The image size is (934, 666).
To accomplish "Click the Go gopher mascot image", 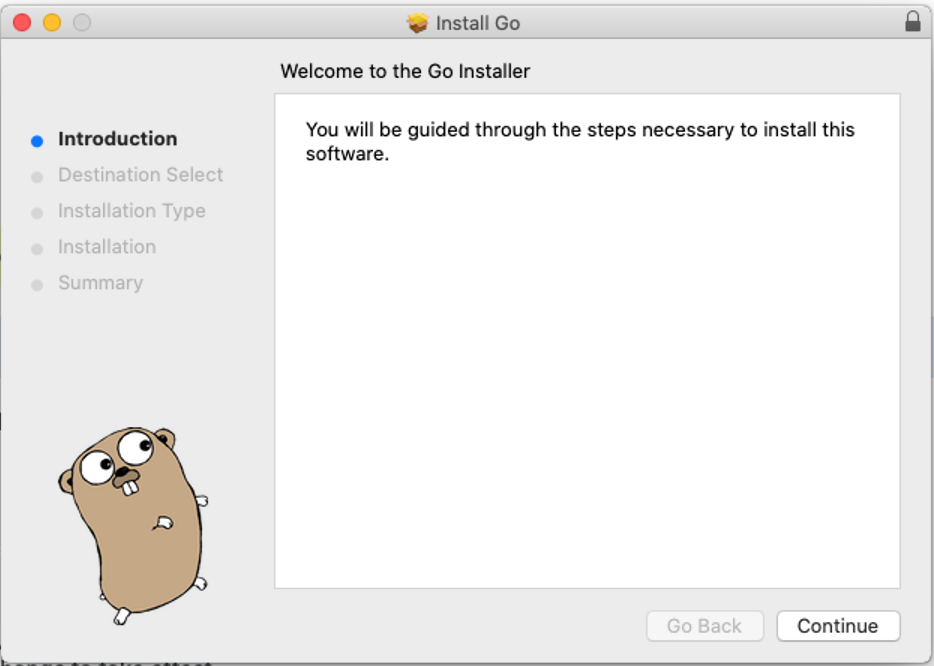I will point(133,525).
